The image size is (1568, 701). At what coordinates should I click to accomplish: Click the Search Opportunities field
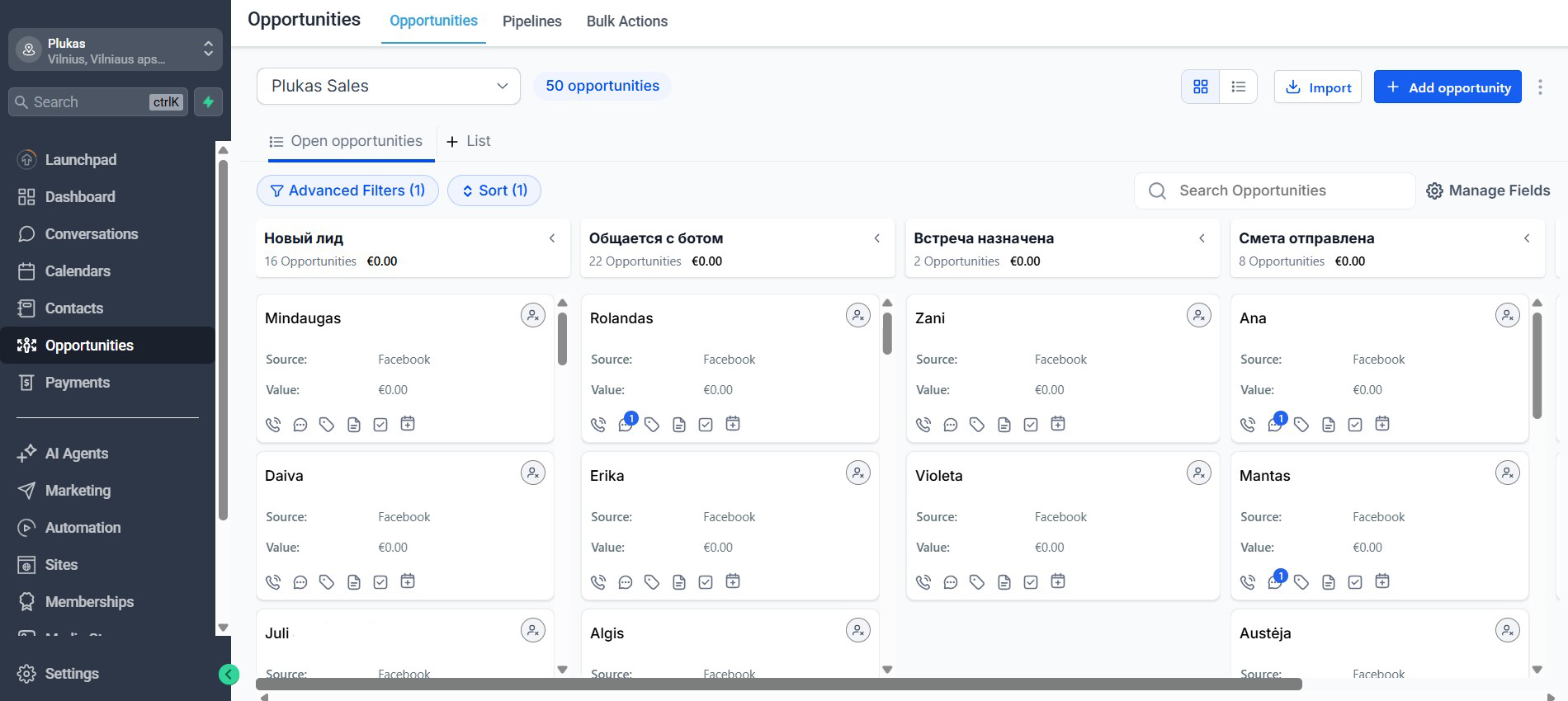coord(1274,191)
